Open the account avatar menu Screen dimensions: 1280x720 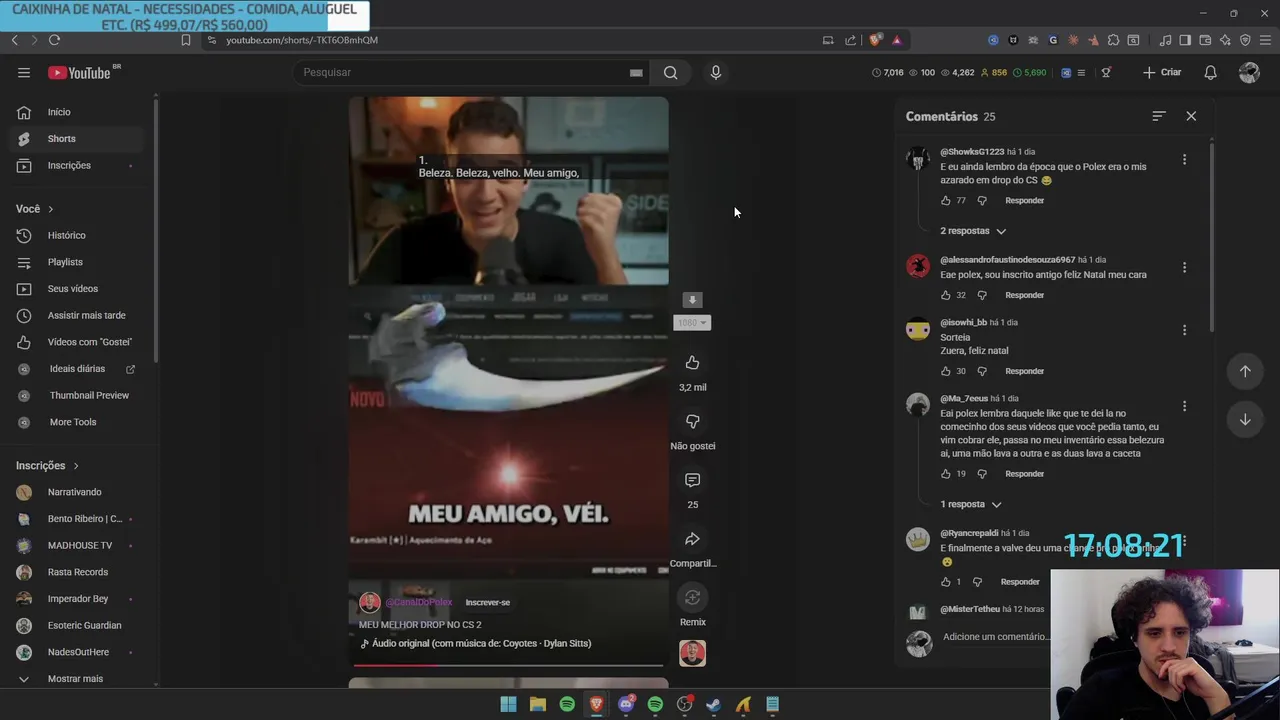coord(1249,72)
